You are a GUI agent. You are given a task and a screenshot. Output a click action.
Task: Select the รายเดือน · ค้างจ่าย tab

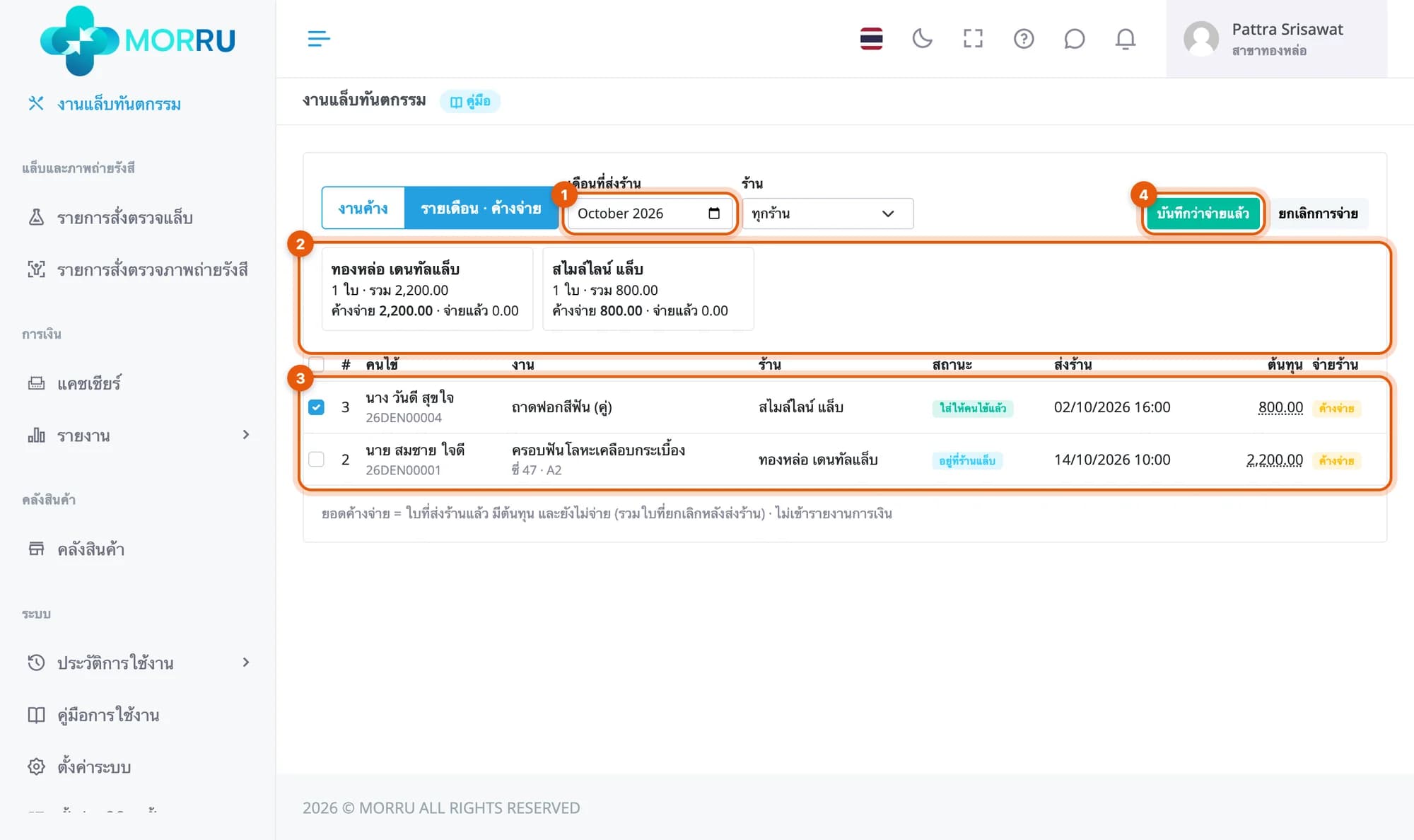[481, 208]
